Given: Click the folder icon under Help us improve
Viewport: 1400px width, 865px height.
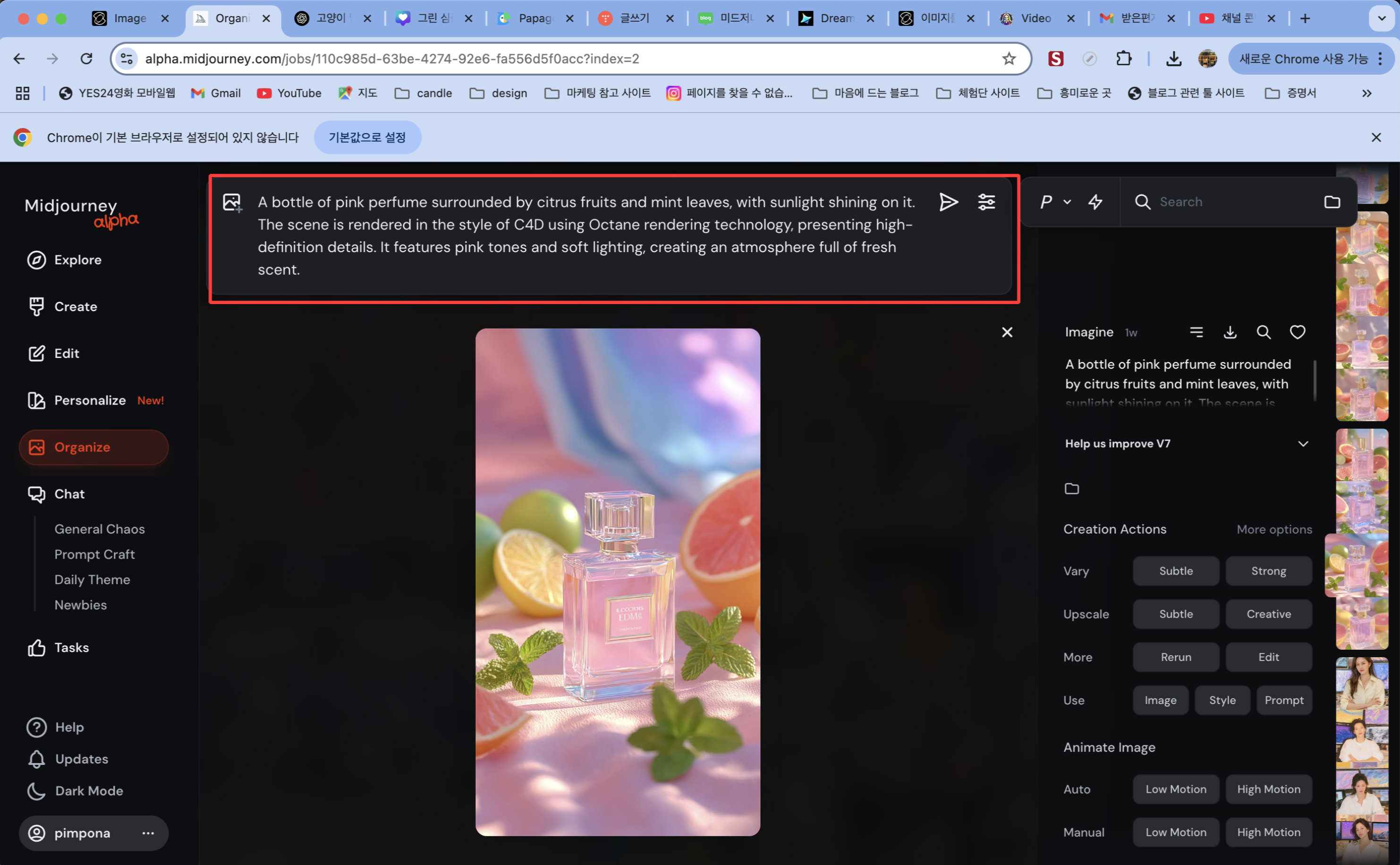Looking at the screenshot, I should point(1071,489).
